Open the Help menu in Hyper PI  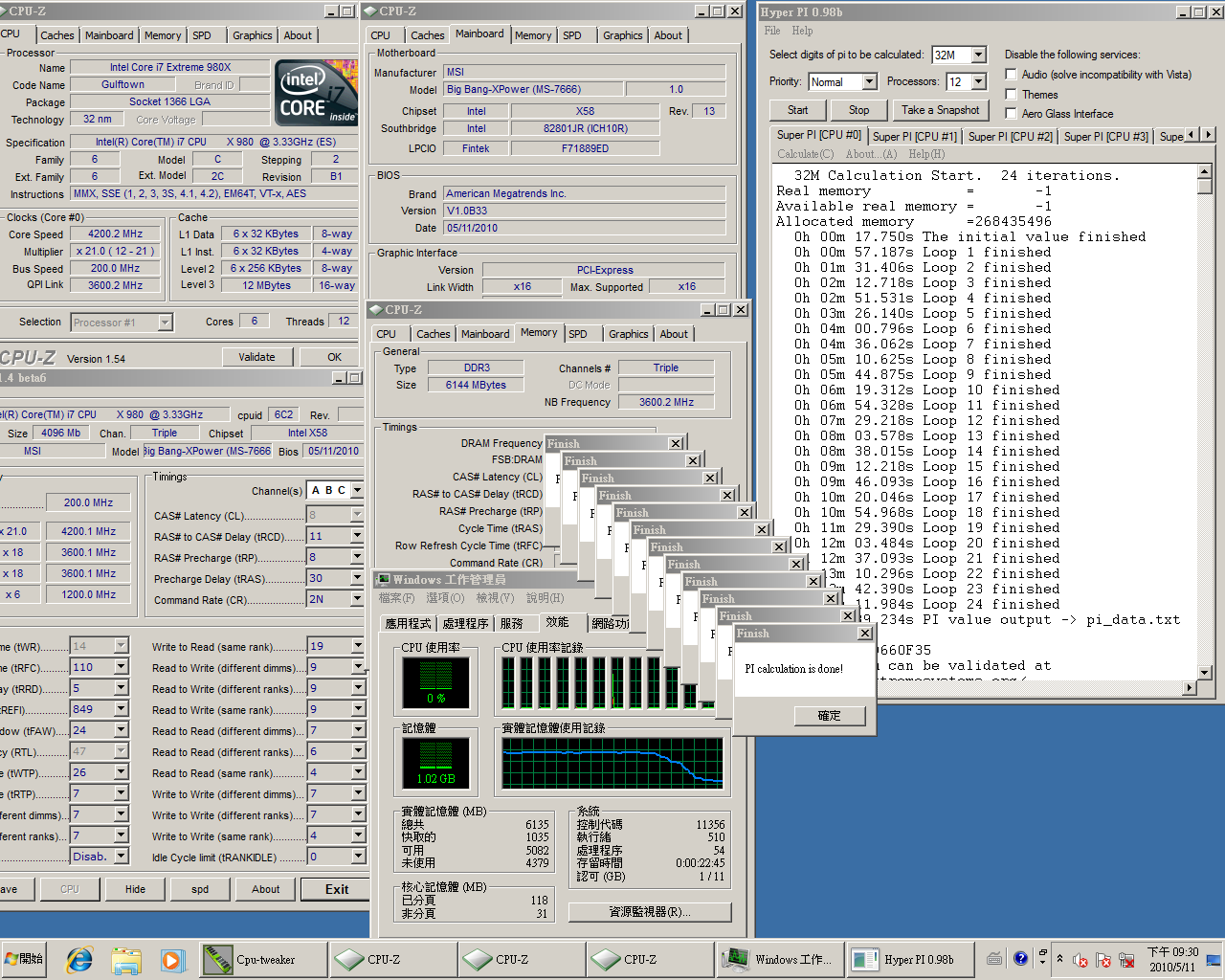tap(802, 31)
